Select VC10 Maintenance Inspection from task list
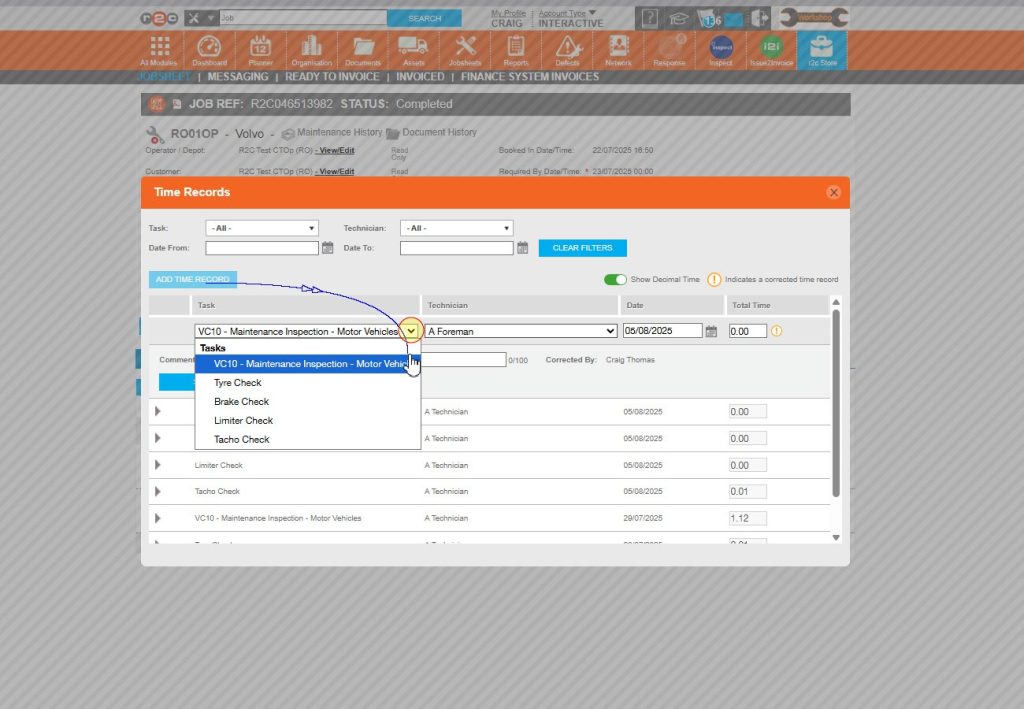The height and width of the screenshot is (709, 1024). (308, 364)
